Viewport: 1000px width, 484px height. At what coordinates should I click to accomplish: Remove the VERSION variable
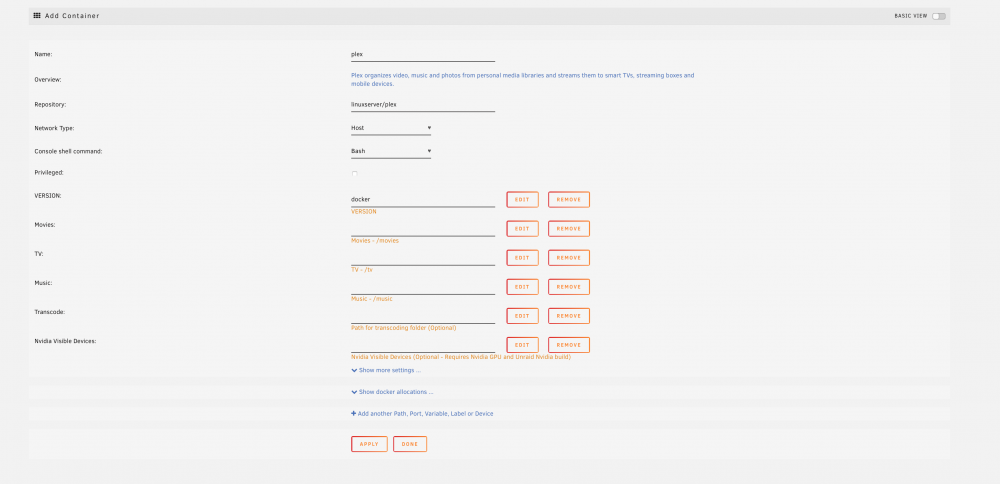(x=569, y=200)
